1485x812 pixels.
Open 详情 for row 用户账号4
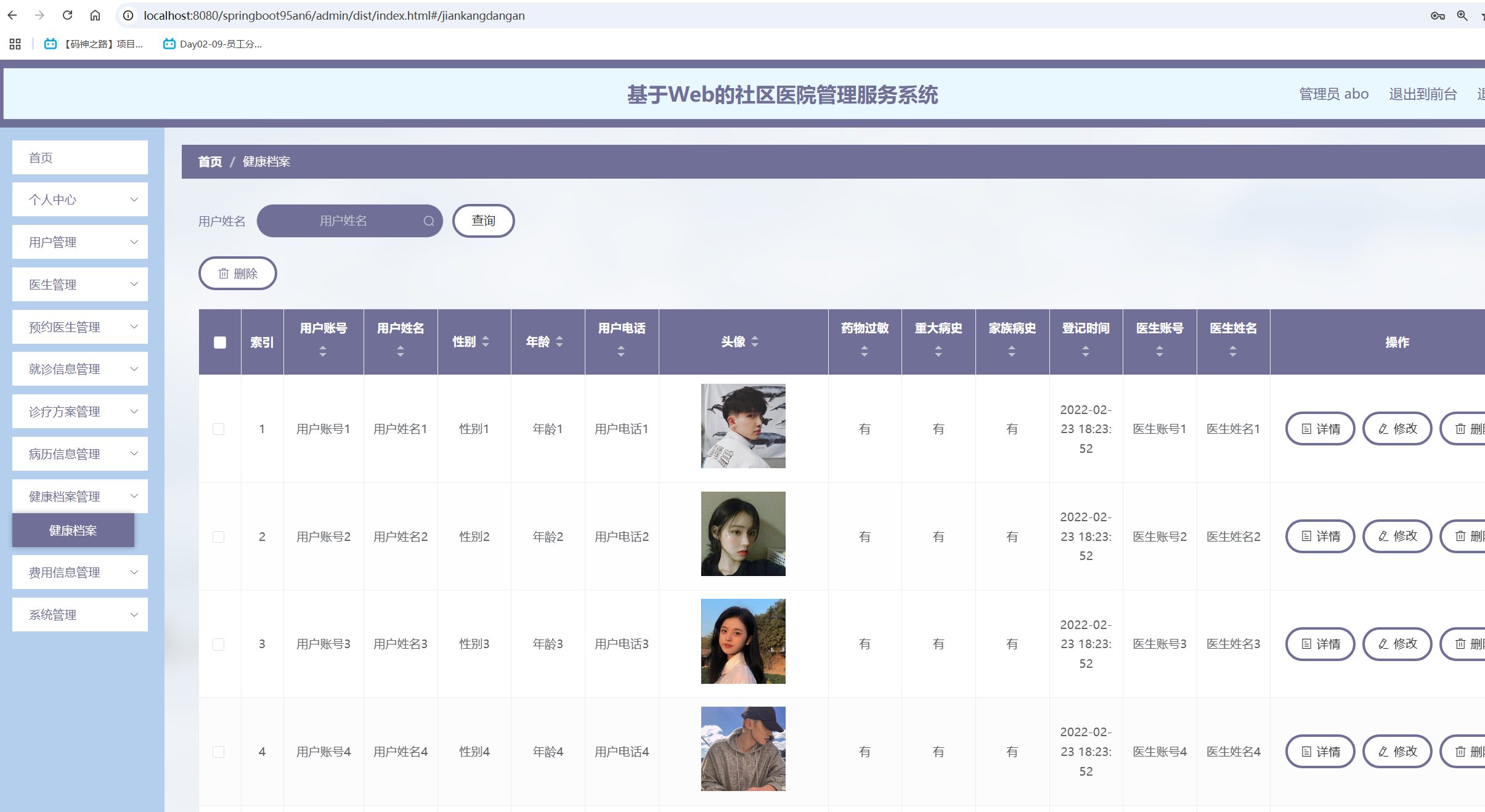pyautogui.click(x=1320, y=752)
